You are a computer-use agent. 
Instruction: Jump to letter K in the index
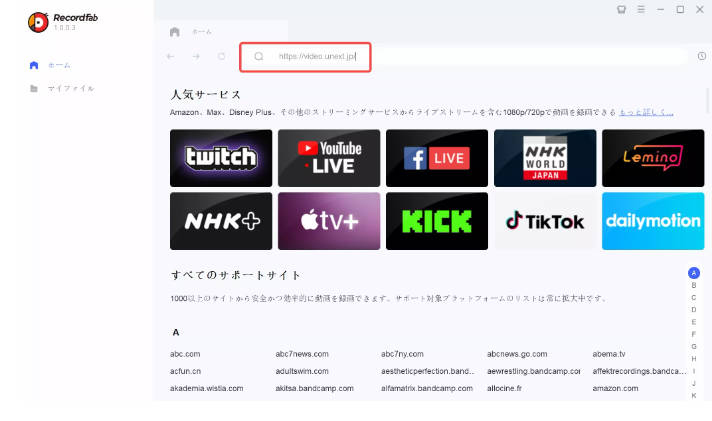tap(694, 396)
